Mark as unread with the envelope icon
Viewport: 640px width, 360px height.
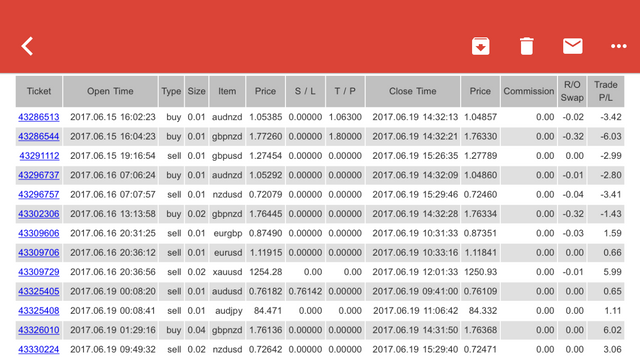point(573,46)
